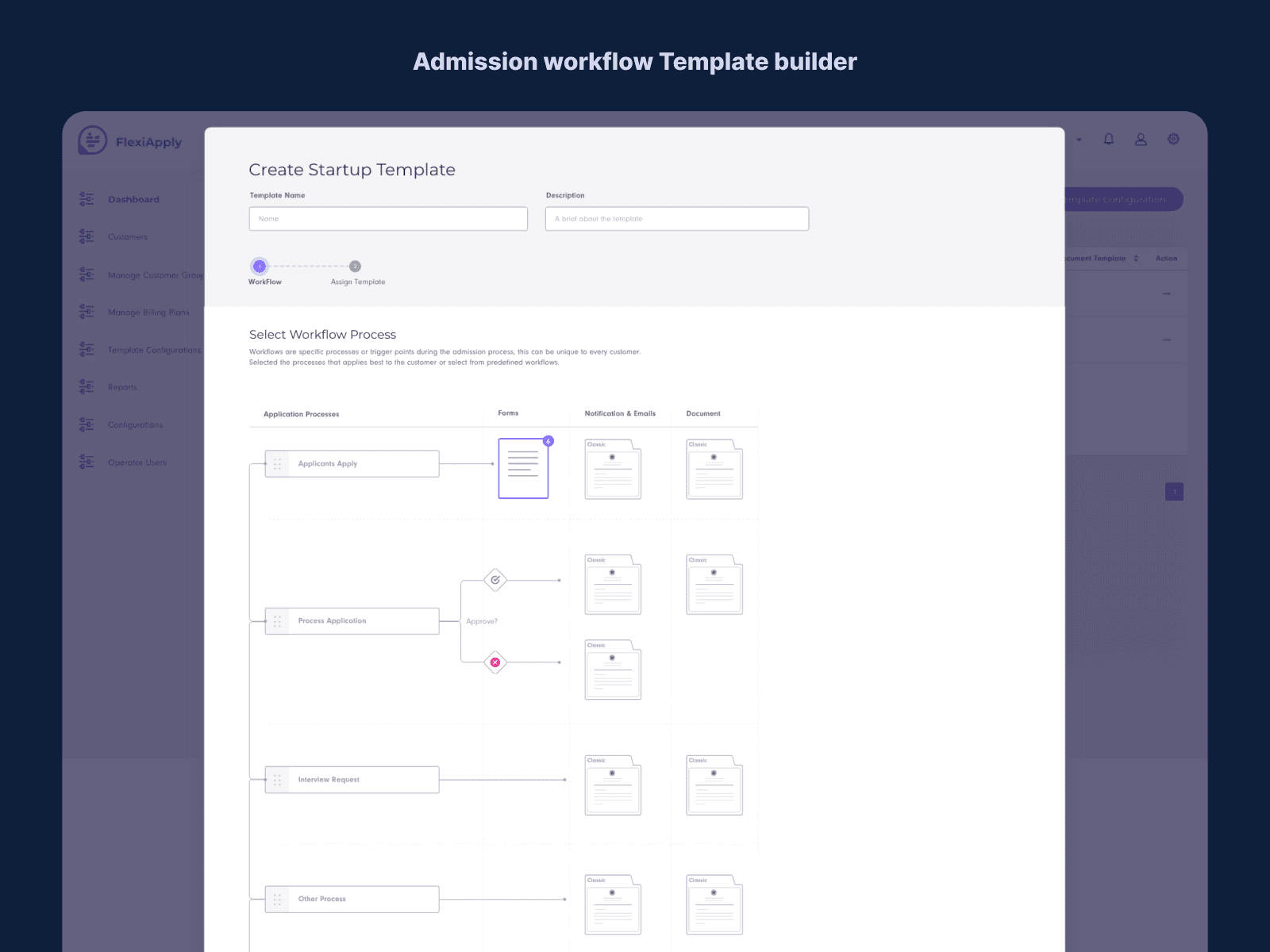The width and height of the screenshot is (1270, 952).
Task: Click the reject cross diamond node
Action: click(x=495, y=662)
